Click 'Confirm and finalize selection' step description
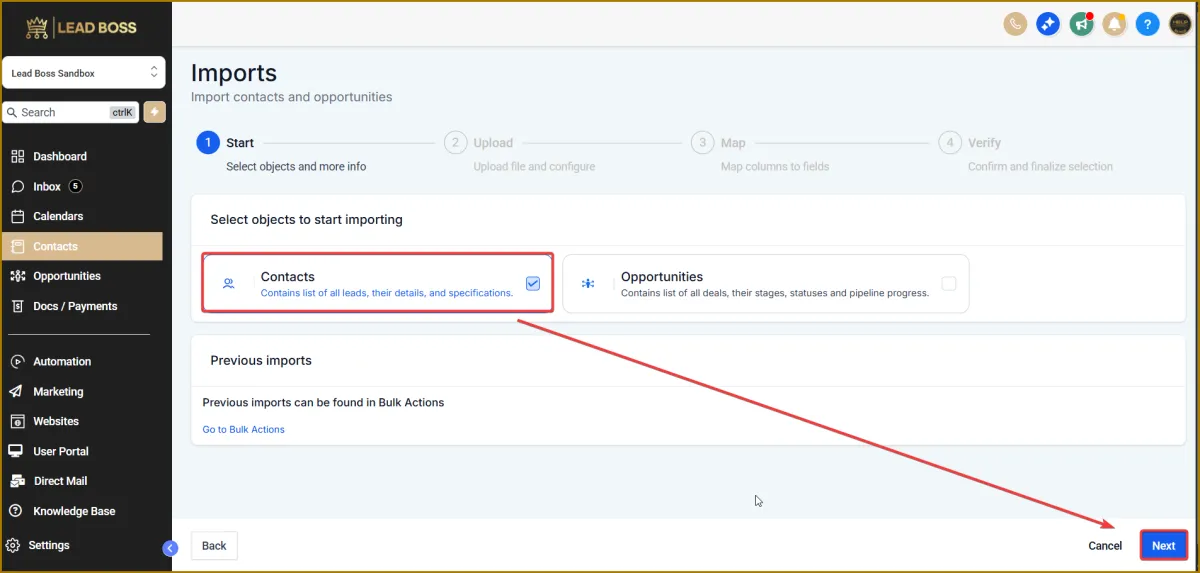The image size is (1200, 573). (x=1040, y=167)
